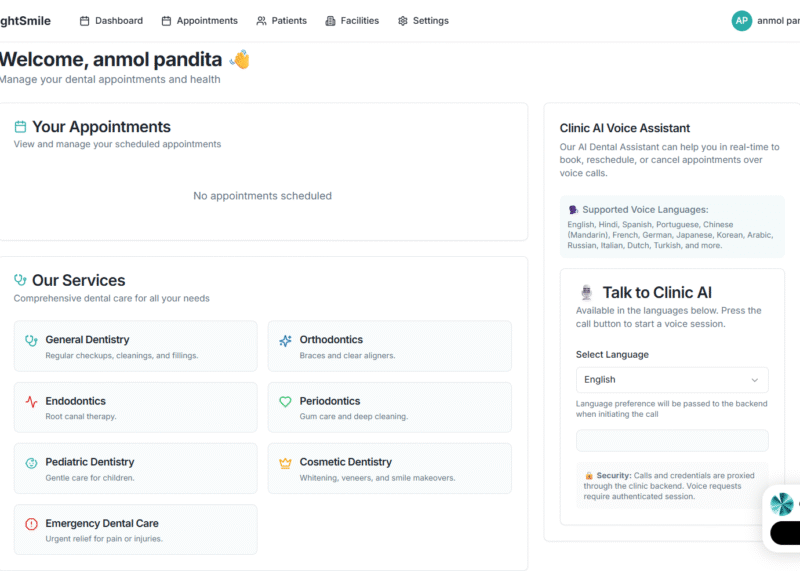
Task: Go to the Appointments menu item
Action: [x=199, y=20]
